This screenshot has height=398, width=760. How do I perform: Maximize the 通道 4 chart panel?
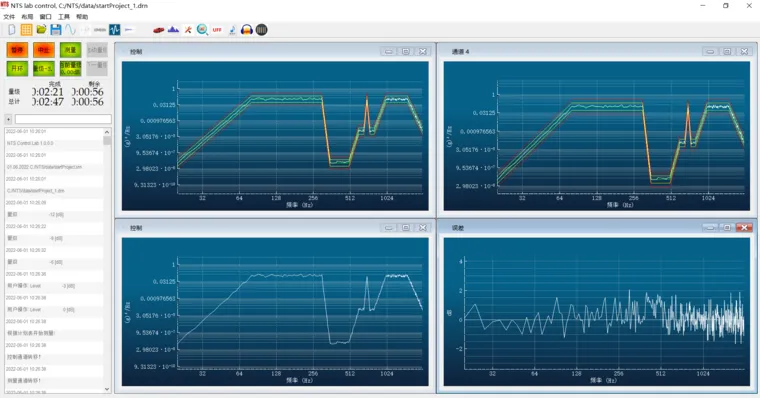(x=727, y=51)
